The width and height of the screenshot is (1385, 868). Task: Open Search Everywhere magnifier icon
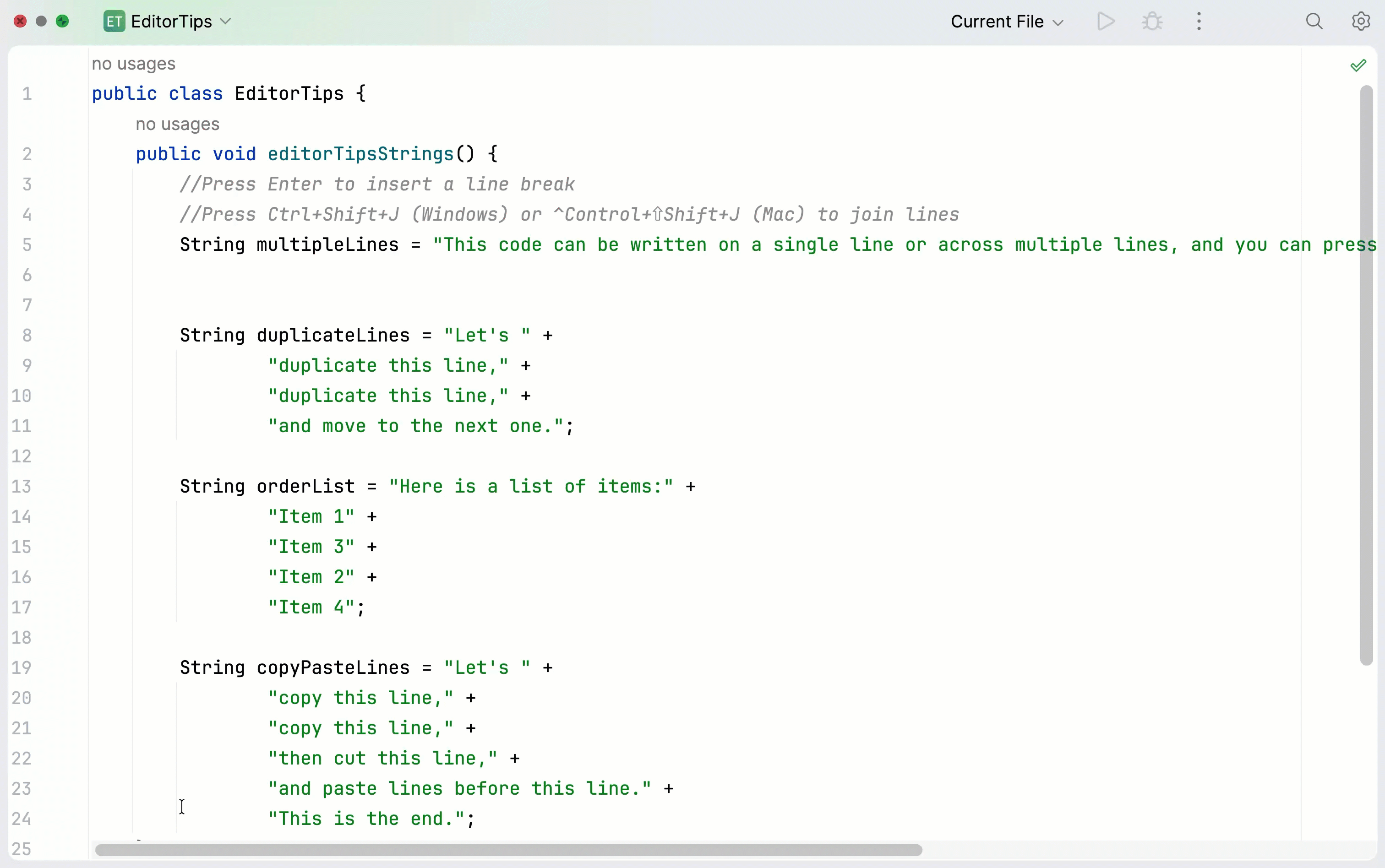point(1314,22)
